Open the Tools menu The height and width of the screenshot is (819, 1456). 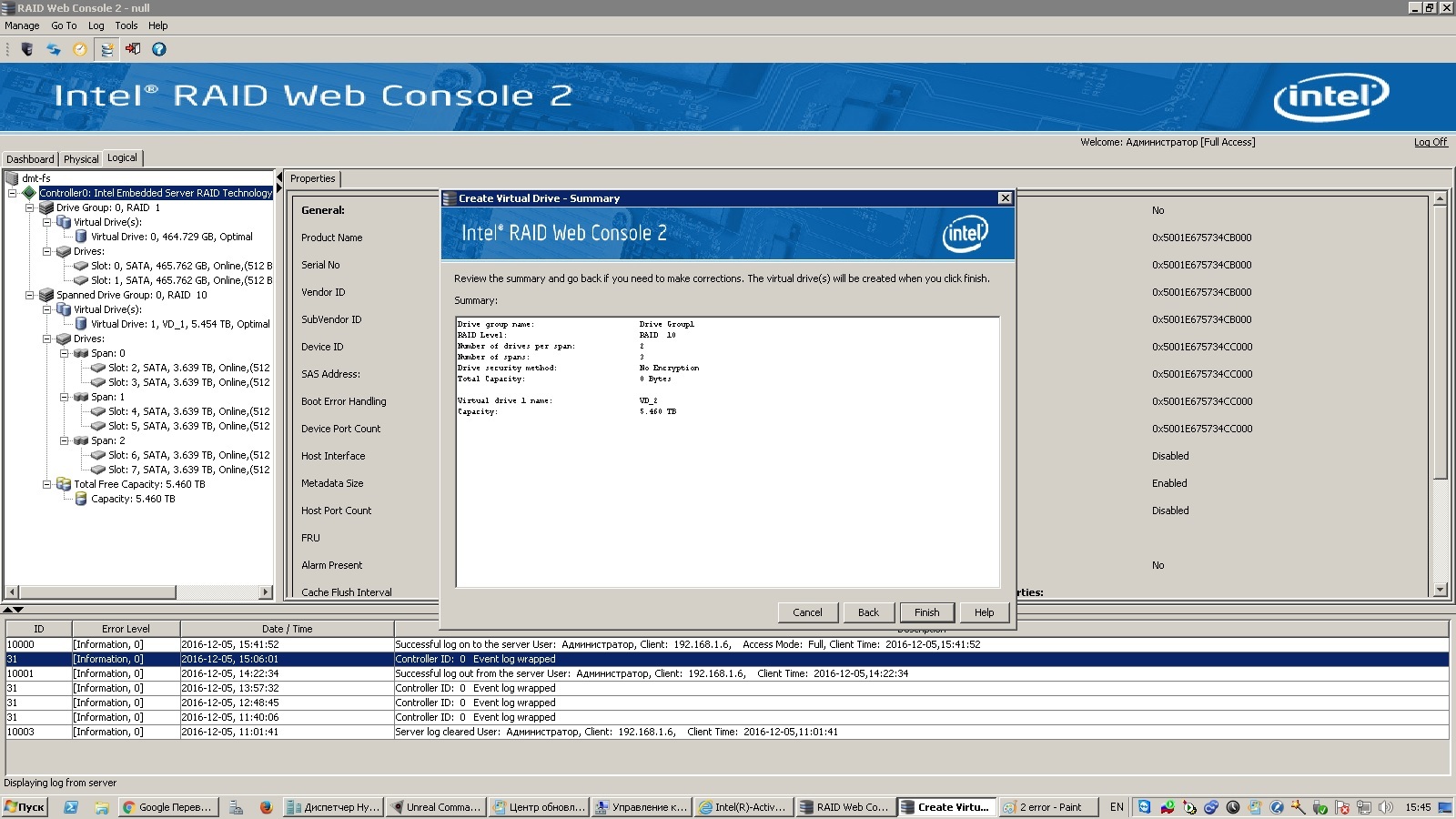click(x=126, y=25)
